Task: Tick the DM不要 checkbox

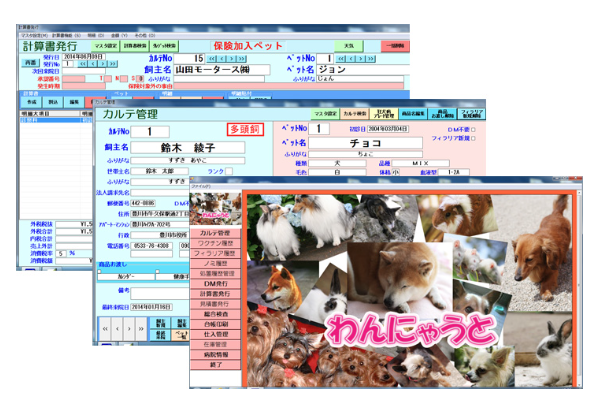Action: click(x=473, y=130)
